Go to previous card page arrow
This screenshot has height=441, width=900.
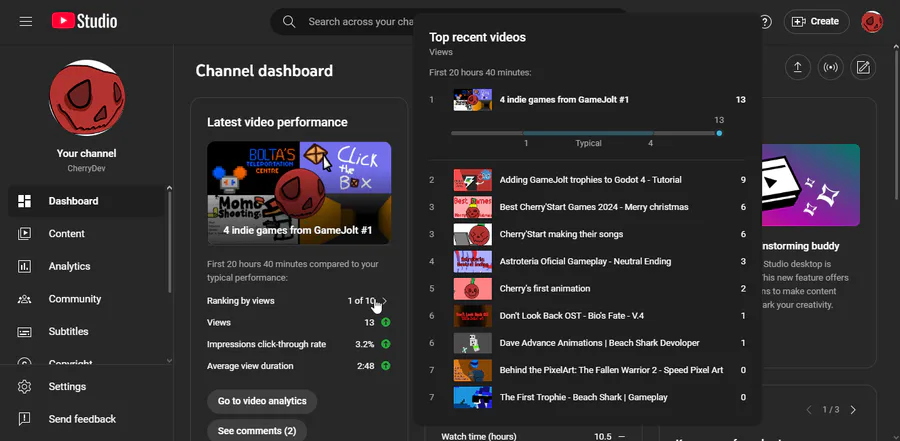pyautogui.click(x=809, y=409)
